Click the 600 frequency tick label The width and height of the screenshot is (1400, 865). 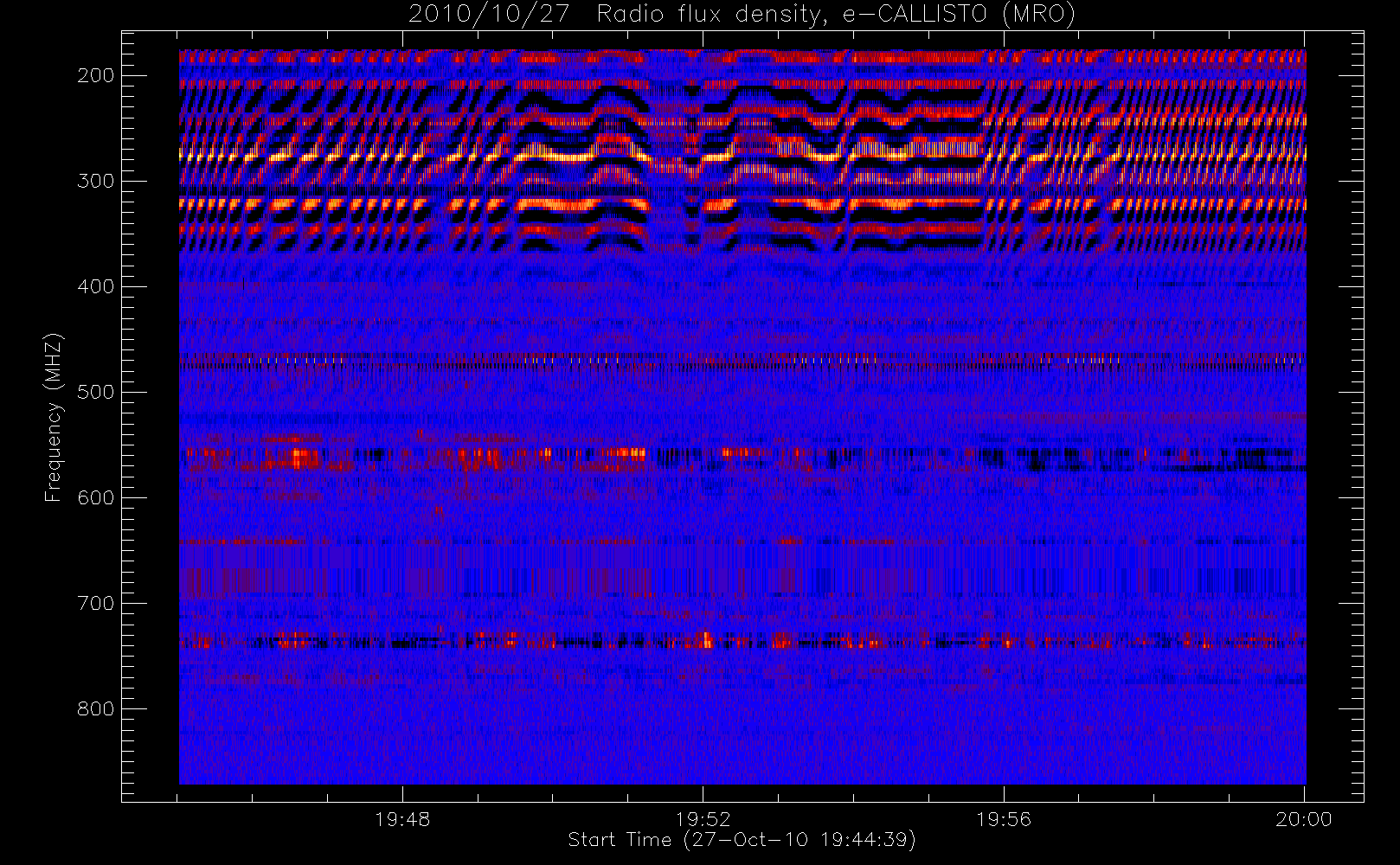pos(96,497)
